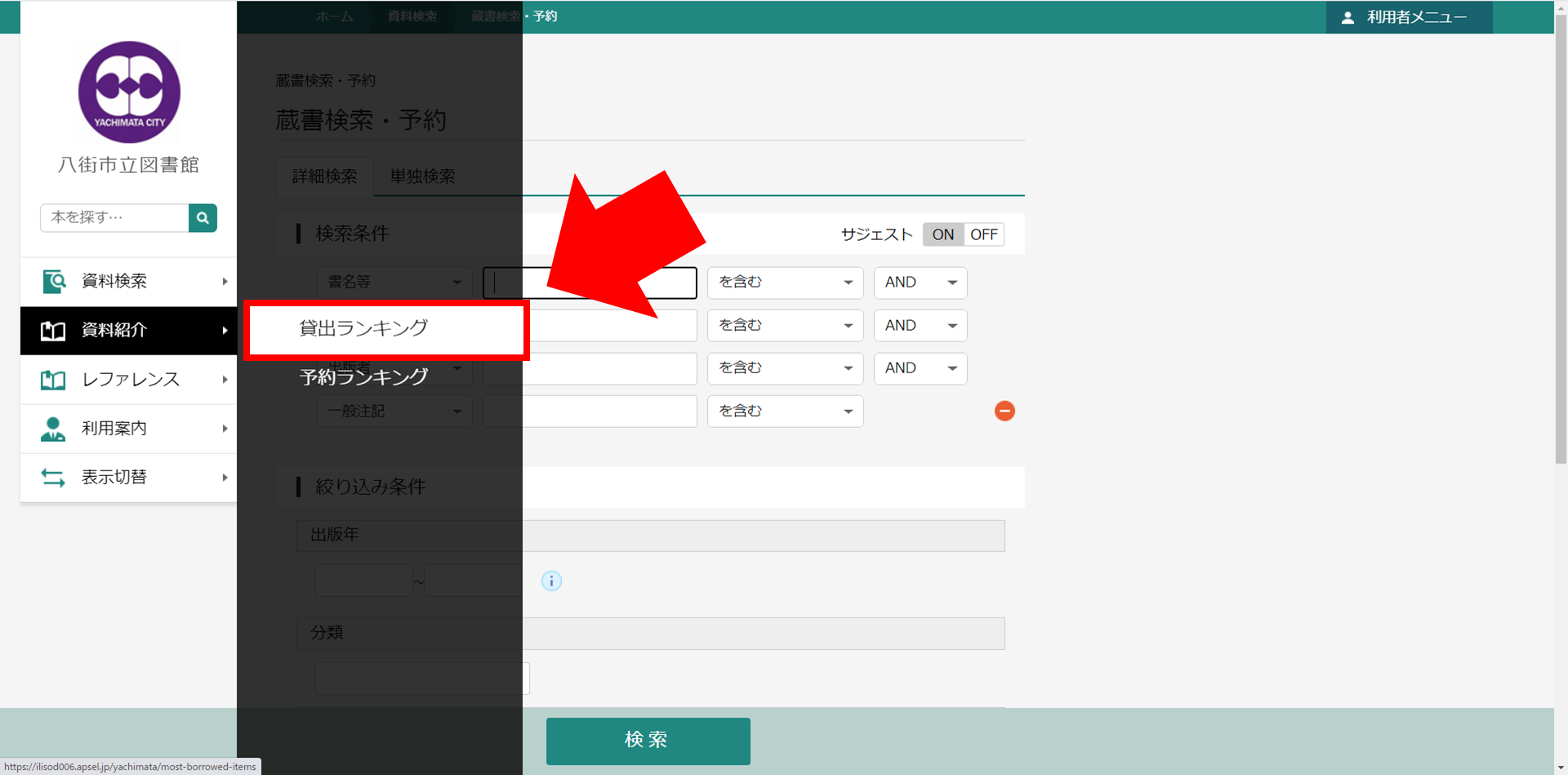Click the 出版年 end year field
Viewport: 1568px width, 775px height.
click(473, 581)
